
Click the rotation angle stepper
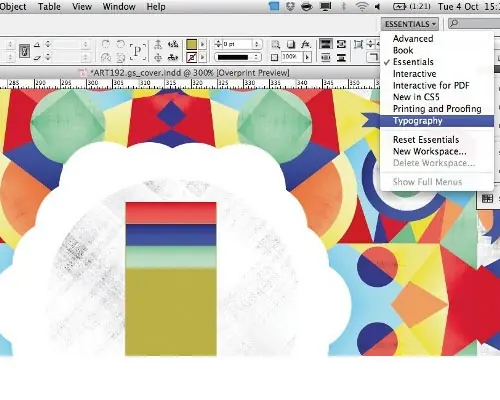48,44
